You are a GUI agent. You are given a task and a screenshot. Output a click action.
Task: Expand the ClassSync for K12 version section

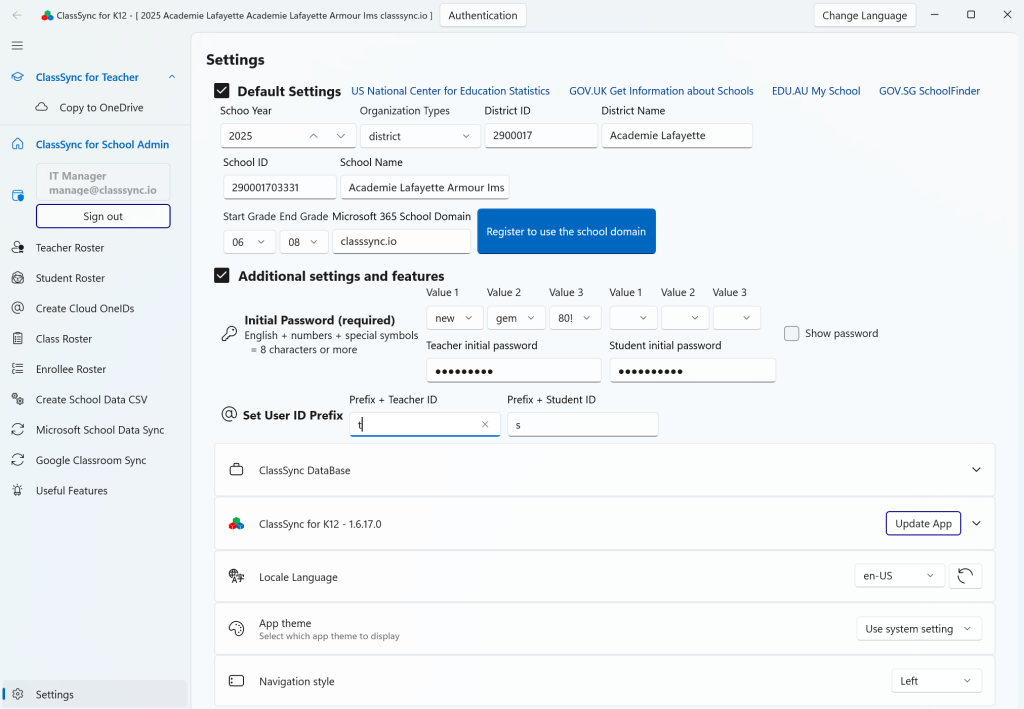(976, 524)
